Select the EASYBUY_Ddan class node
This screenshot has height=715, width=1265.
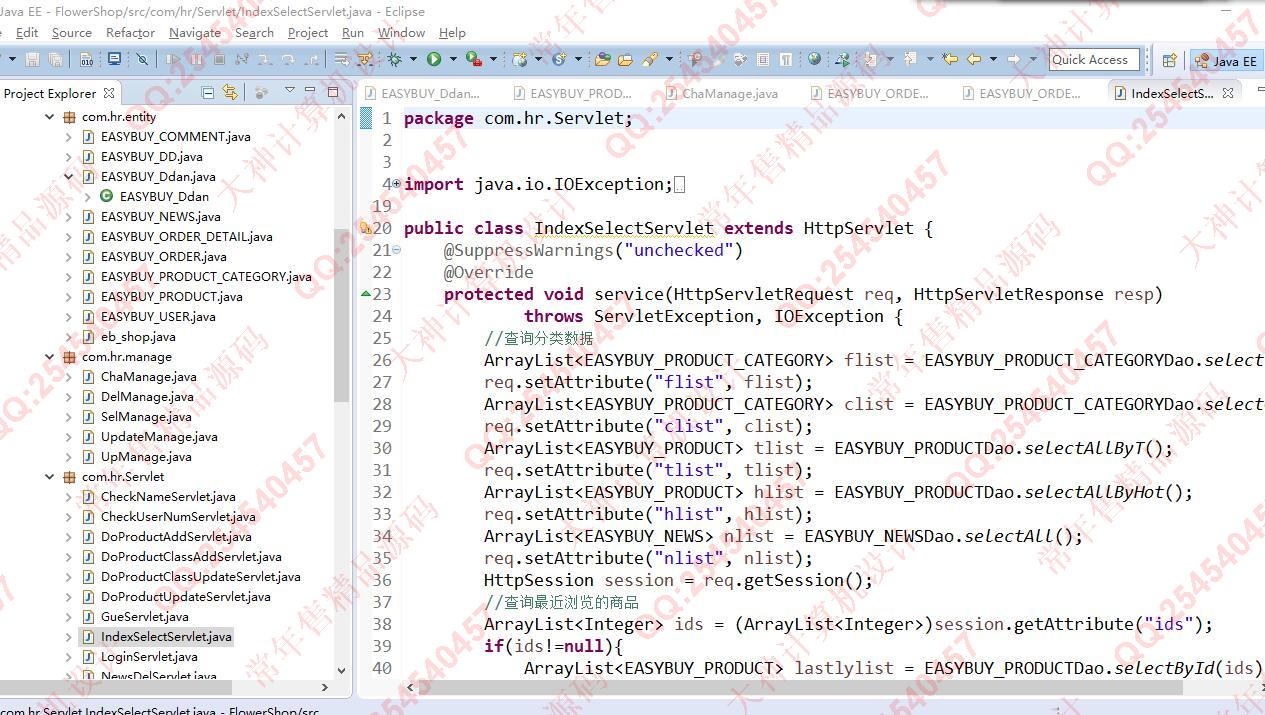pos(165,197)
